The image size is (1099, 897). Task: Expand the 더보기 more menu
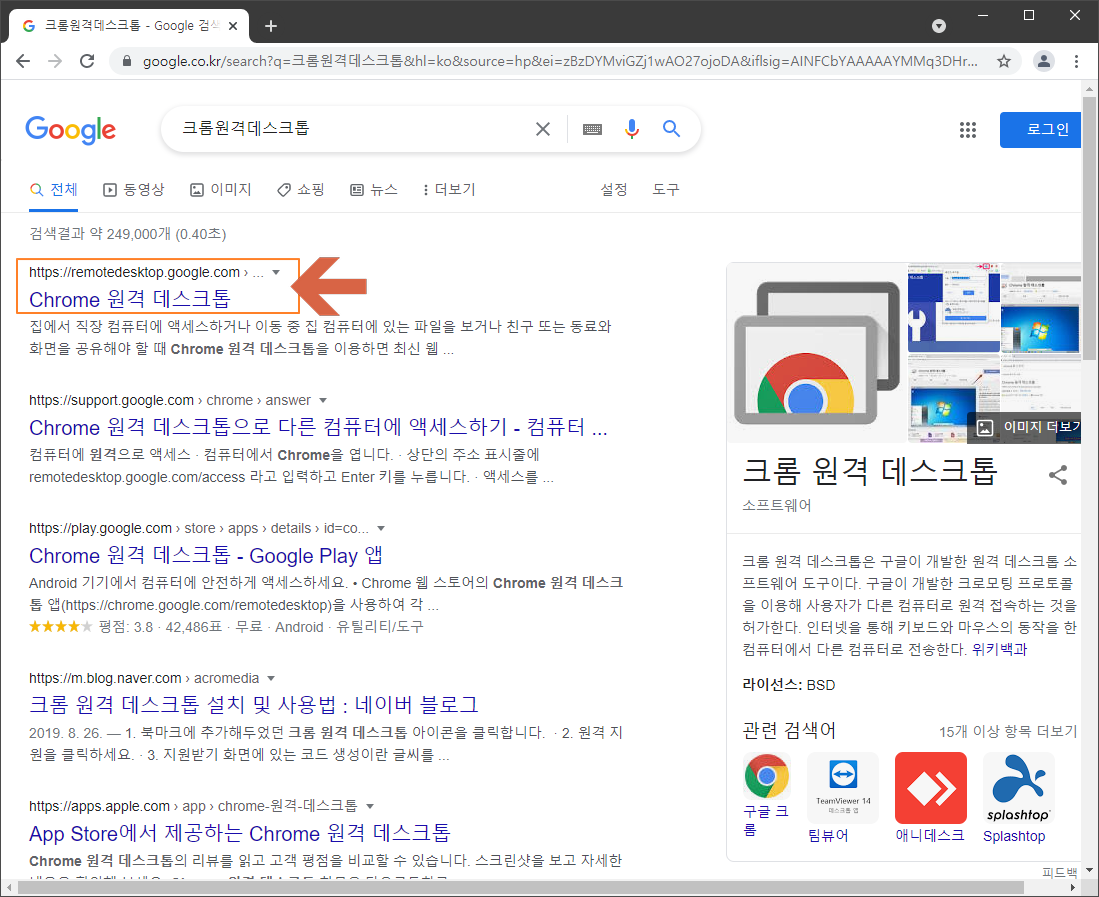(449, 189)
